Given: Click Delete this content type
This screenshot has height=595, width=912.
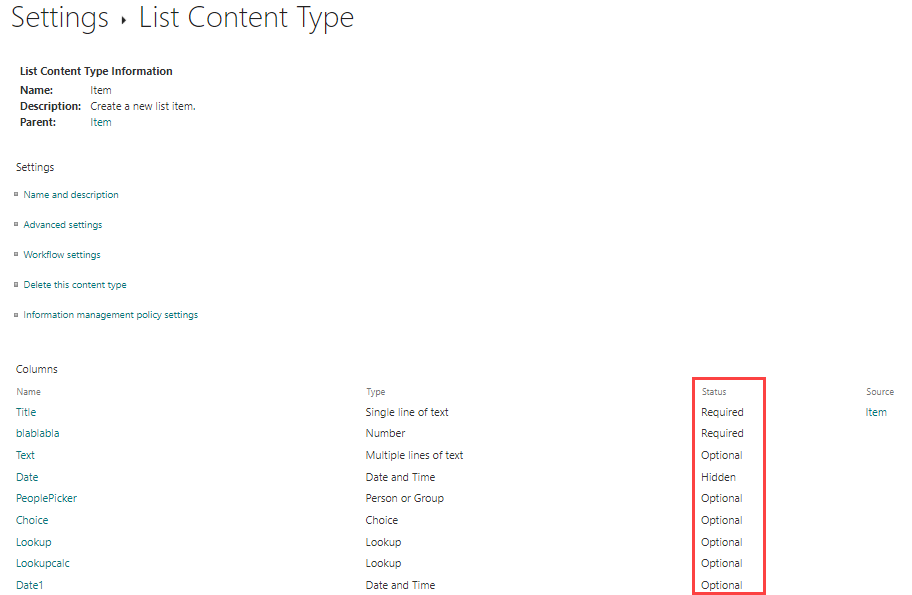Looking at the screenshot, I should [x=75, y=285].
